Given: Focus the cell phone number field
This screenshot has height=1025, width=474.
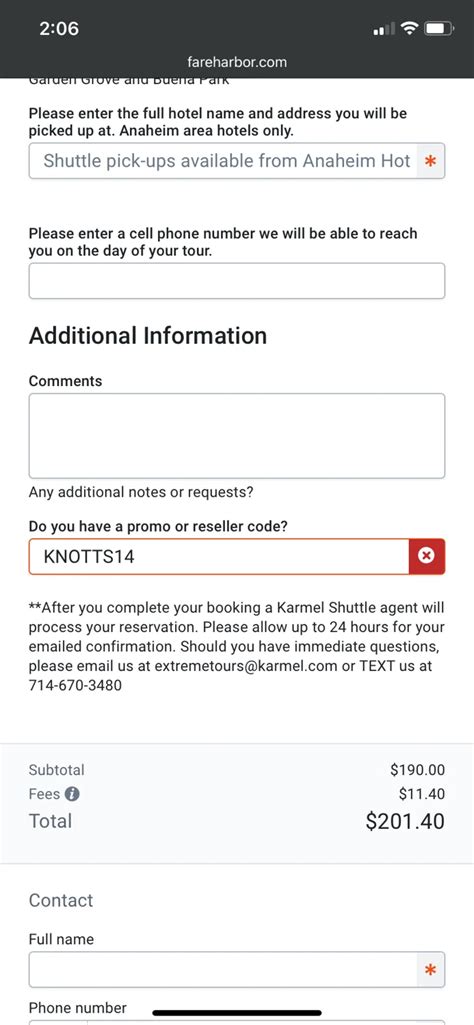Looking at the screenshot, I should [x=237, y=281].
